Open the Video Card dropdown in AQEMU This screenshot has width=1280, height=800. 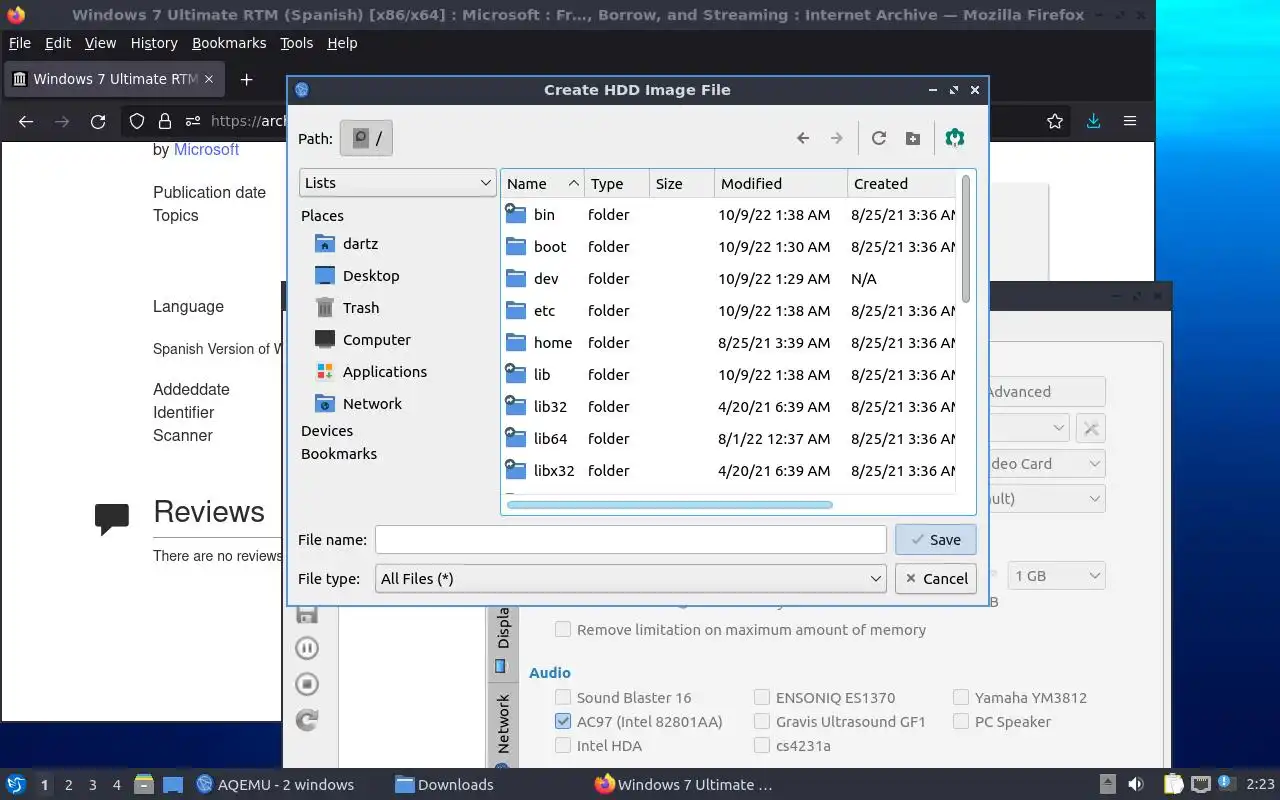point(1046,464)
